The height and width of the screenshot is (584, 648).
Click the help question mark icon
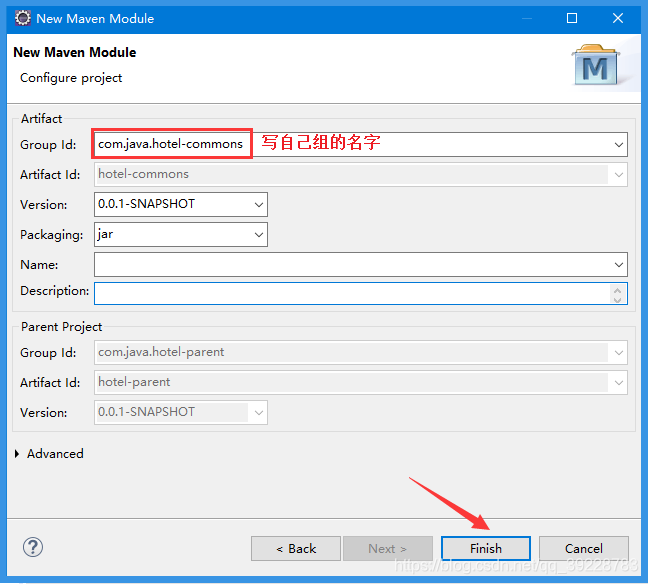pyautogui.click(x=33, y=547)
